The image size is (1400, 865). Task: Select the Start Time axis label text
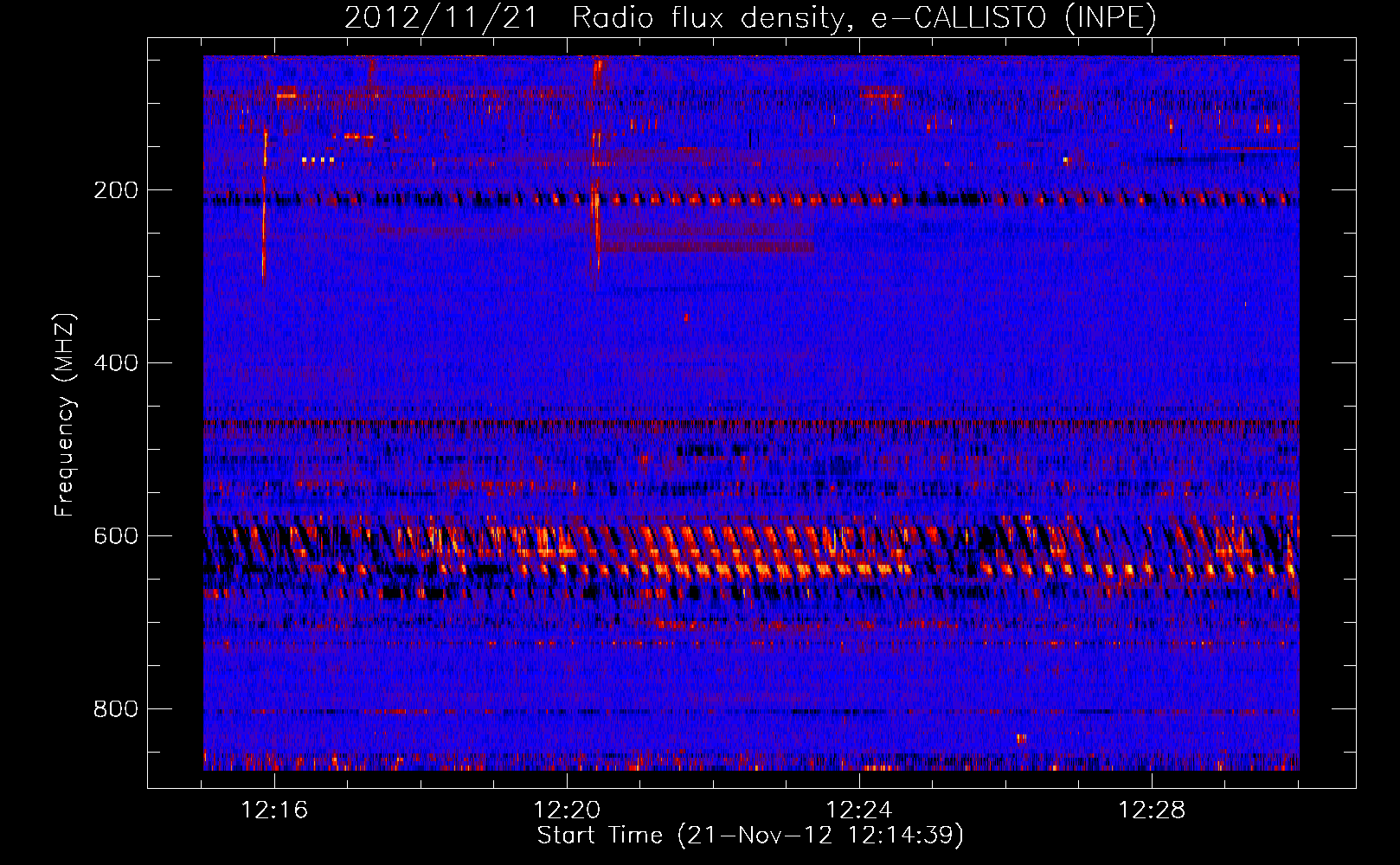tap(750, 836)
